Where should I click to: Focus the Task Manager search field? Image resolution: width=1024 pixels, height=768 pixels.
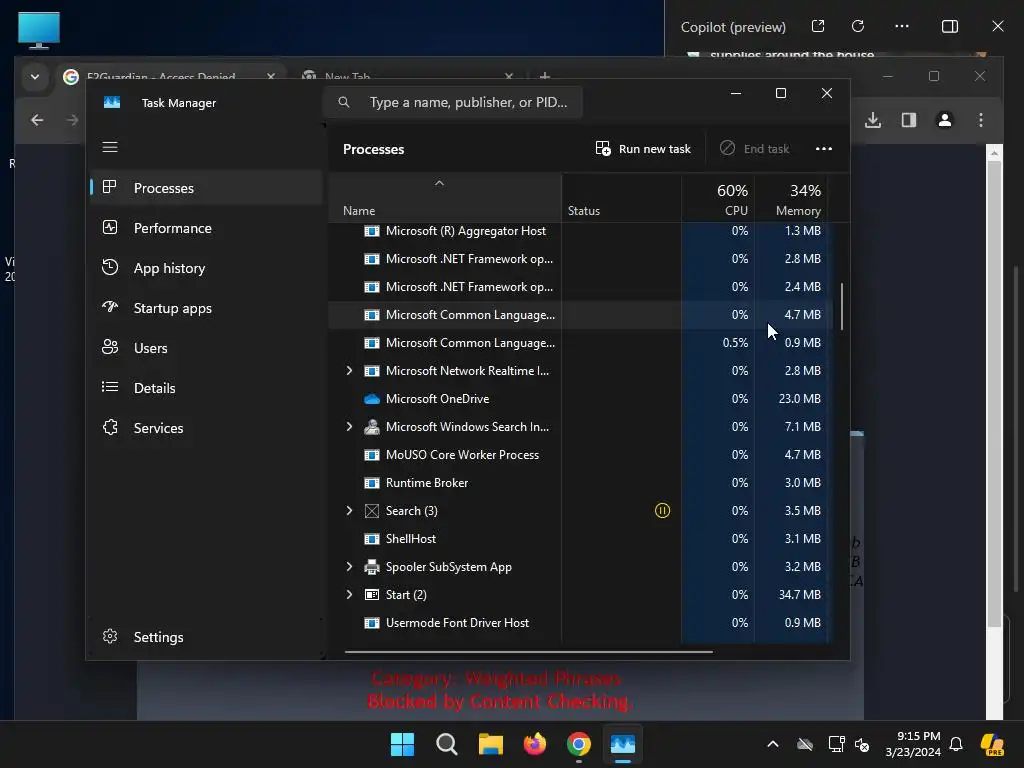453,103
